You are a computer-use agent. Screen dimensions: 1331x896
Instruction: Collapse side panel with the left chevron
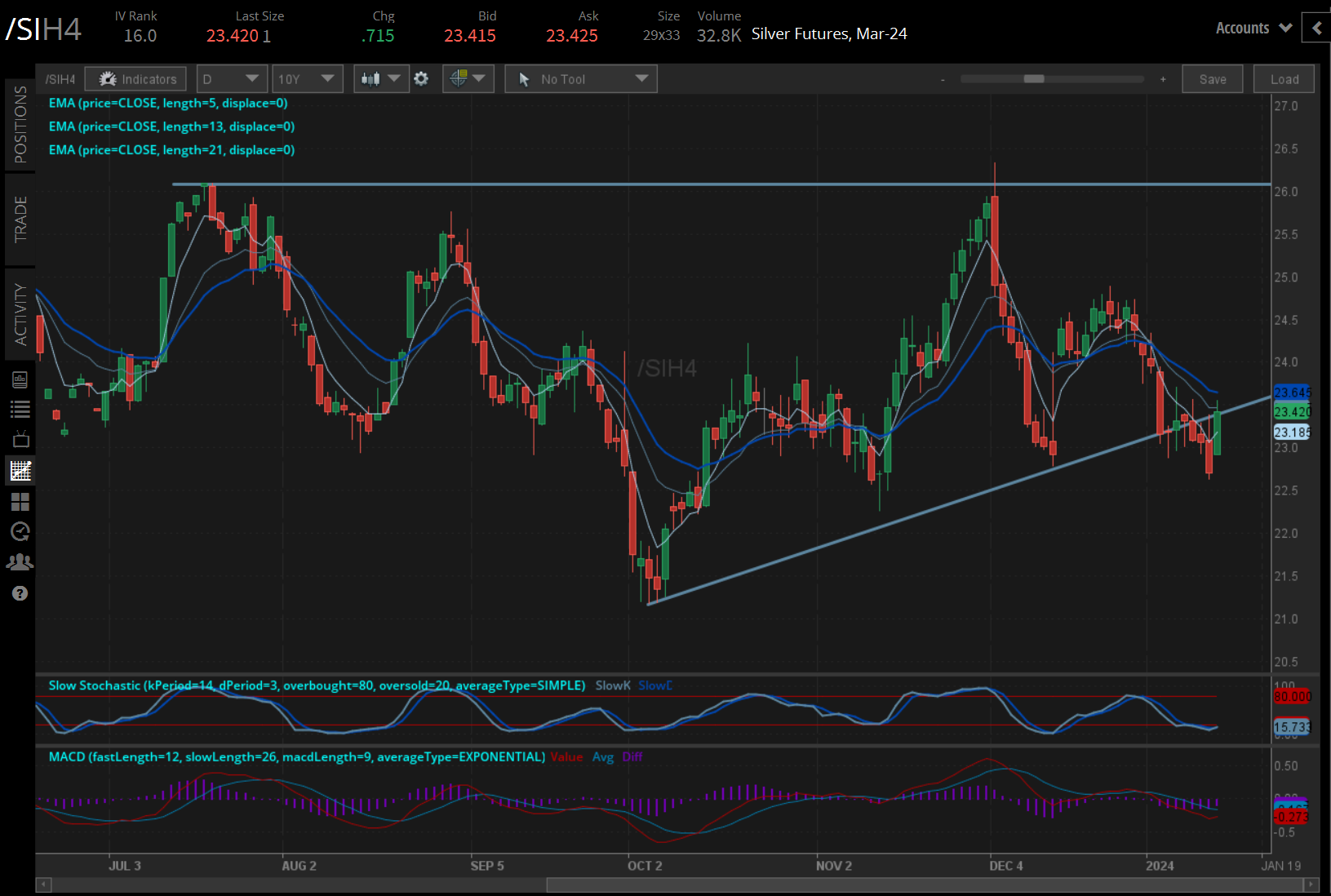[1316, 28]
